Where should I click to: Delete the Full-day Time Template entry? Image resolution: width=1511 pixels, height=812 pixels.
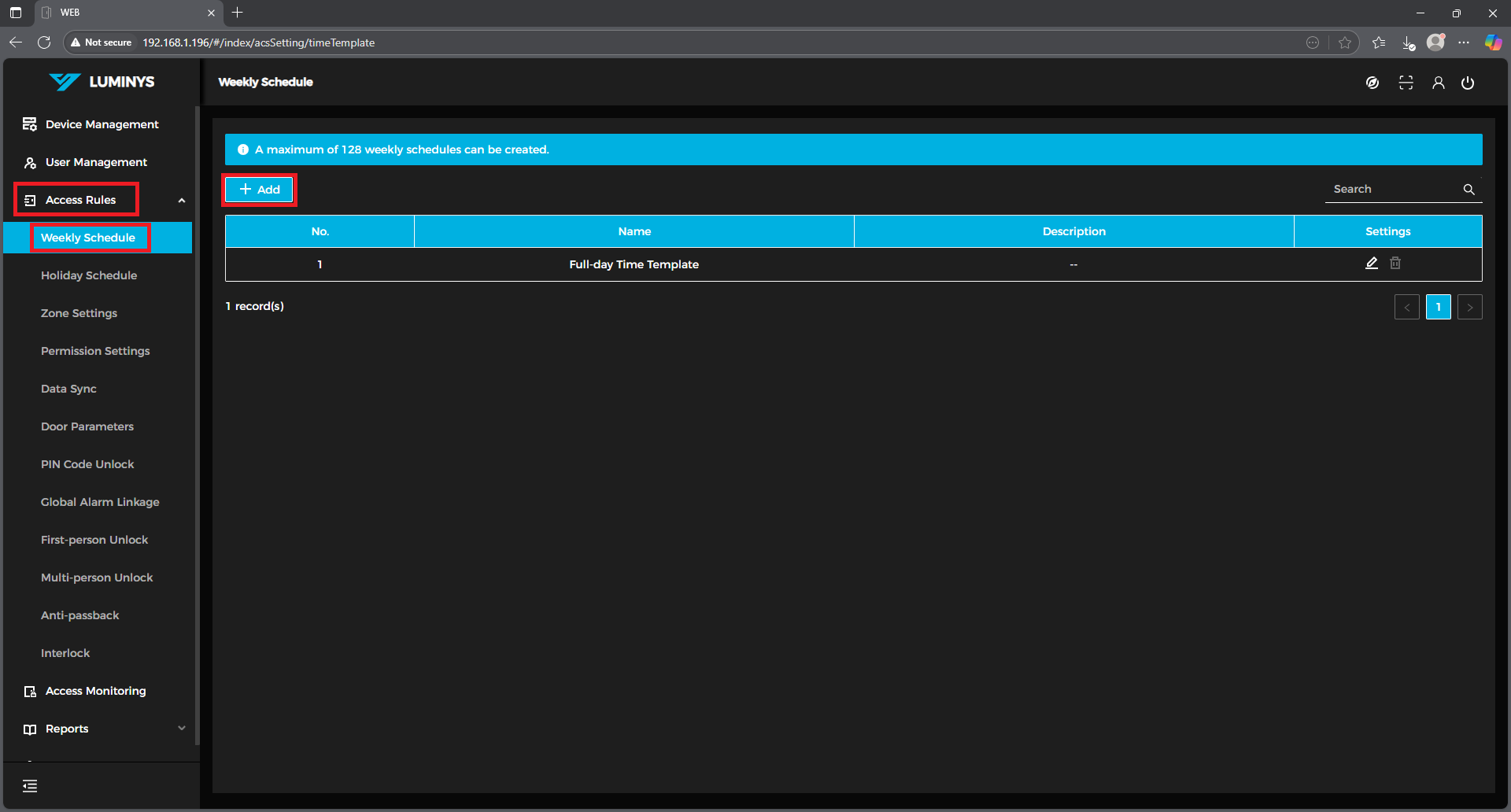coord(1395,264)
